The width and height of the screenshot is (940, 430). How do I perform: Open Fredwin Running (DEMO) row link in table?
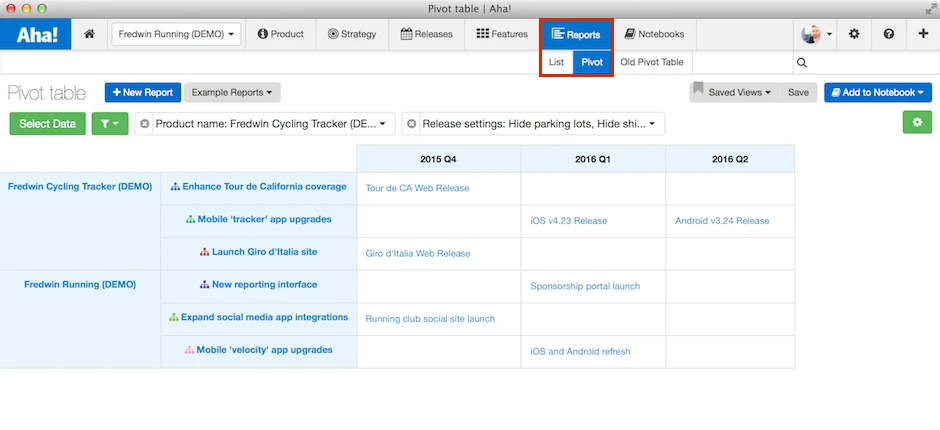coord(80,284)
